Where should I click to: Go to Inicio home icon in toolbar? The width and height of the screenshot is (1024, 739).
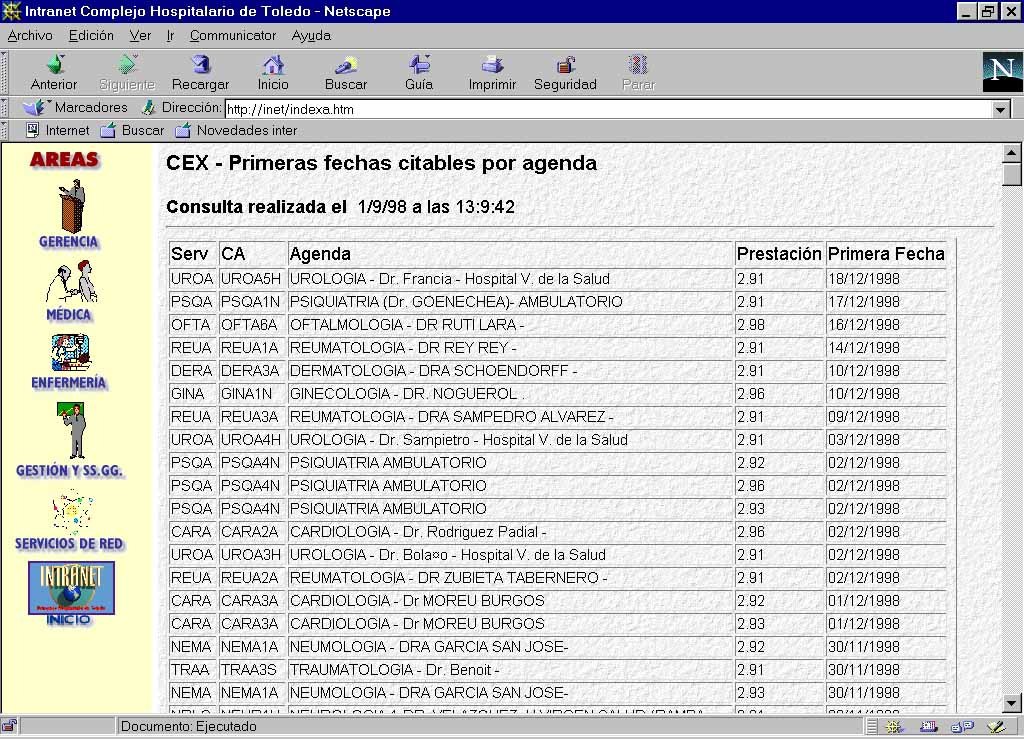(x=272, y=66)
